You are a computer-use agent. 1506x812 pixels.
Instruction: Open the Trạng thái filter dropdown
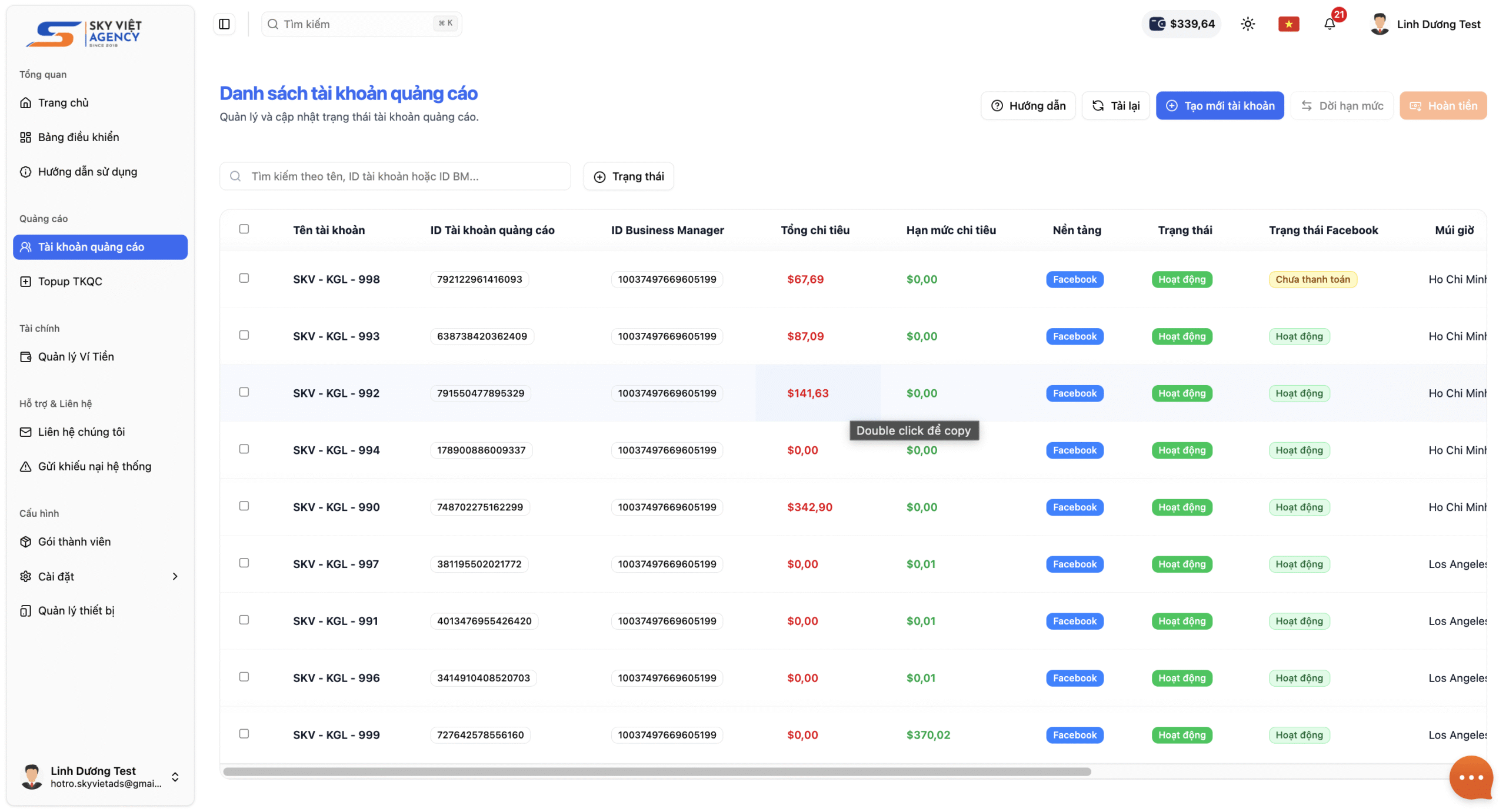628,176
